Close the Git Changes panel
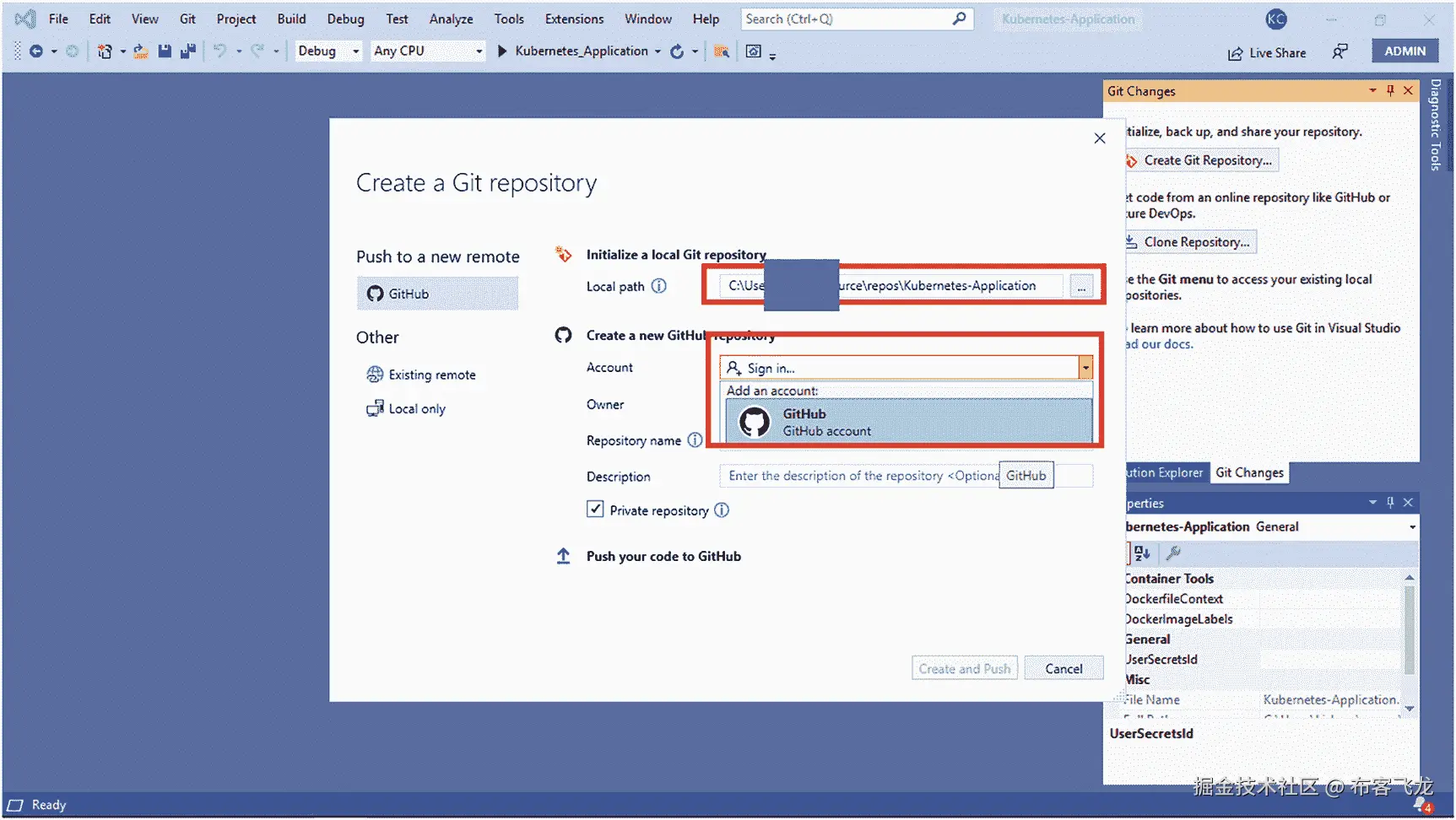Viewport: 1456px width, 820px height. pos(1408,91)
